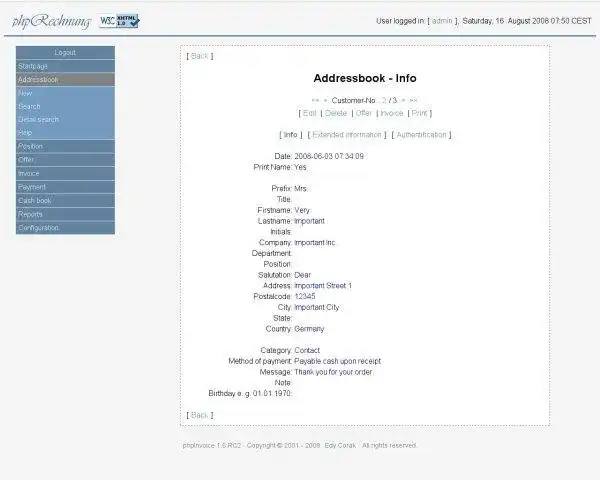Screen dimensions: 600x480
Task: Go to the first customer record (<<)
Action: [x=315, y=100]
